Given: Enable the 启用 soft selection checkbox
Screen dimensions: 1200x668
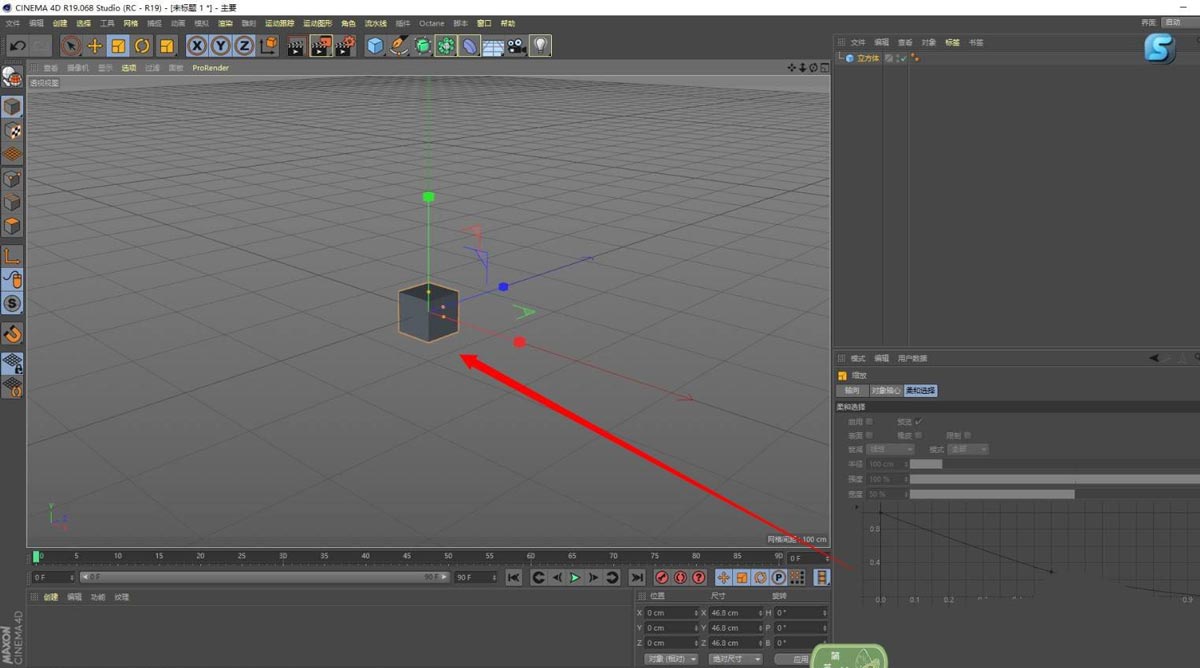Looking at the screenshot, I should click(x=868, y=422).
